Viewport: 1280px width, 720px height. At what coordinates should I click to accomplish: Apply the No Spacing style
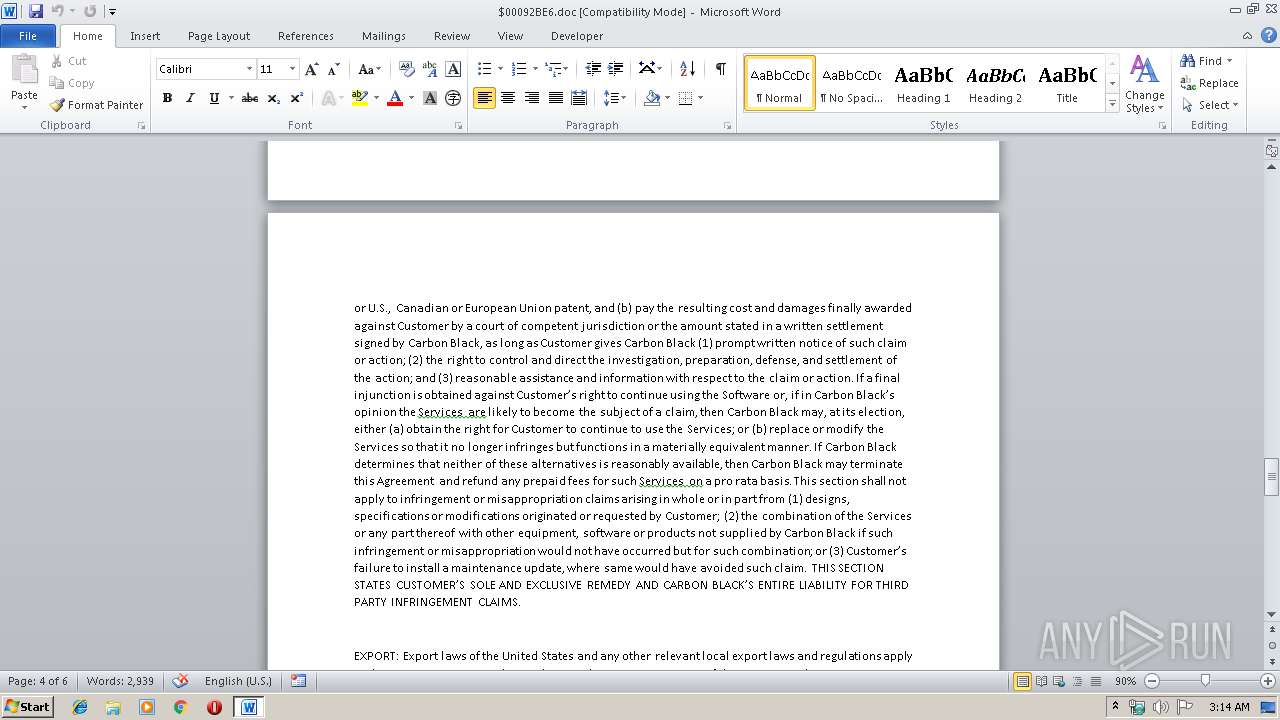point(851,83)
